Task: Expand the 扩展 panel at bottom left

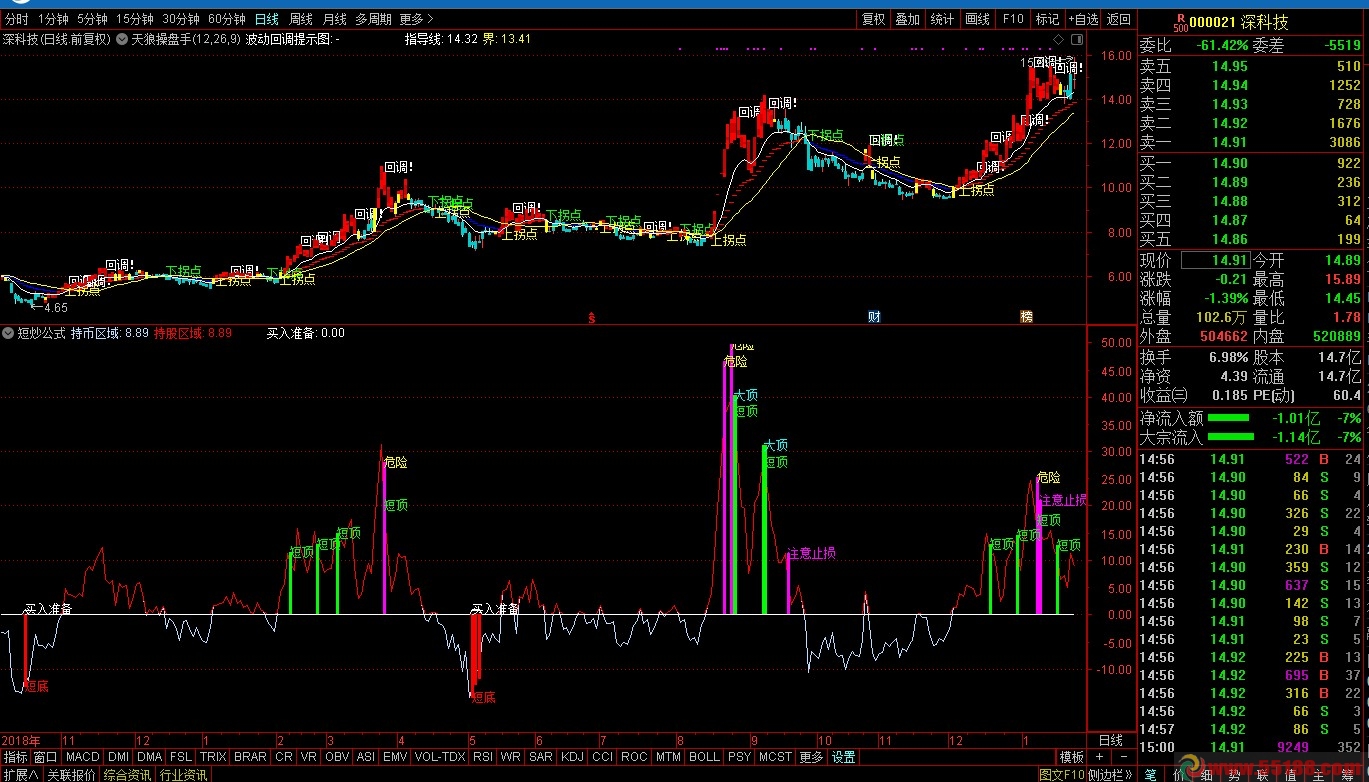Action: click(x=20, y=774)
